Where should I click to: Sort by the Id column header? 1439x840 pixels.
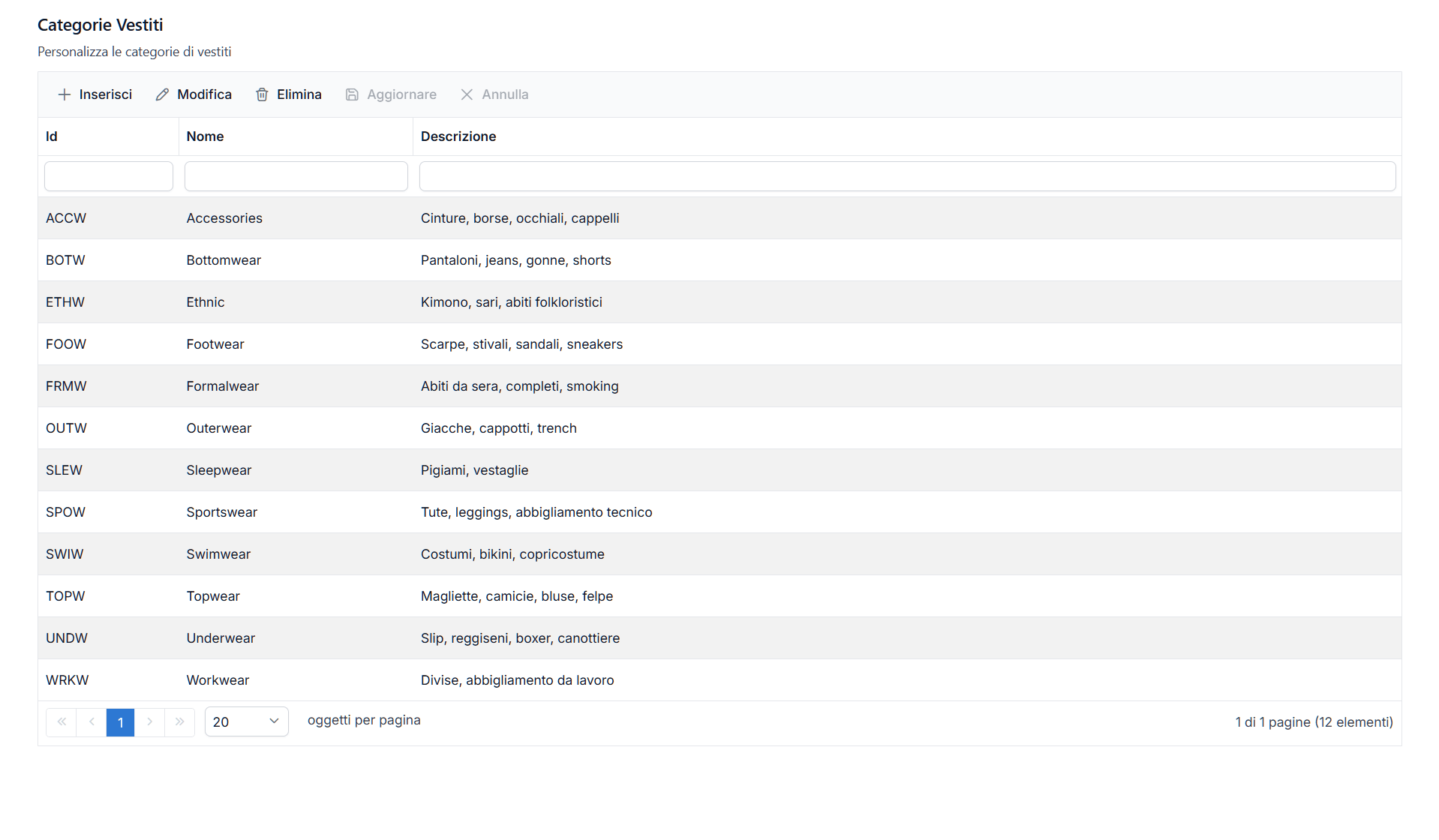[52, 136]
